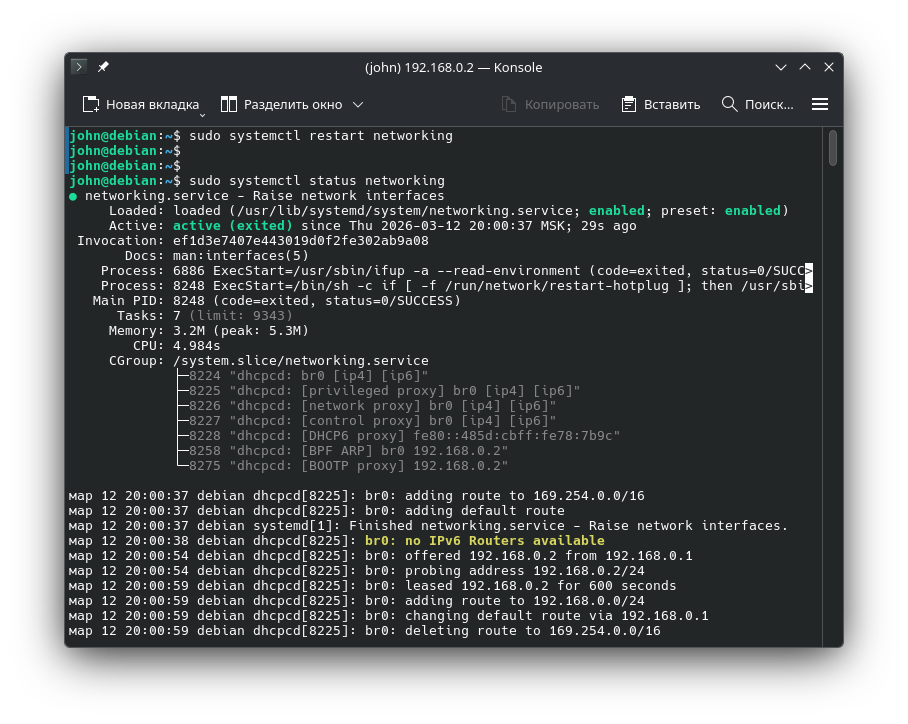Maximize the Konsole window
This screenshot has width=908, height=724.
(805, 67)
